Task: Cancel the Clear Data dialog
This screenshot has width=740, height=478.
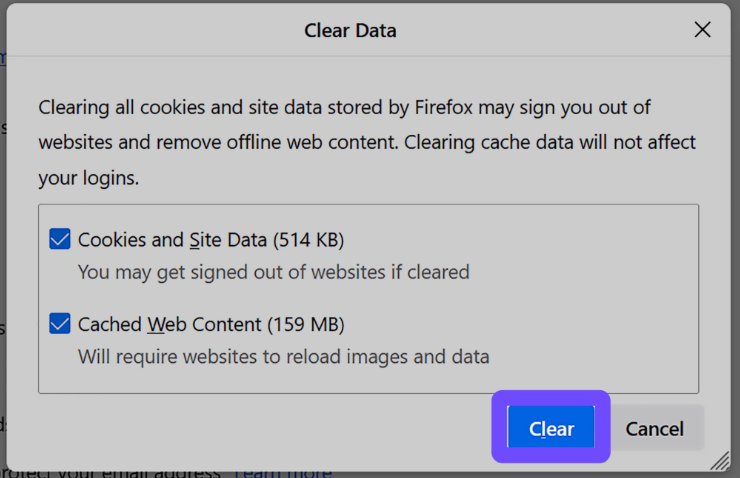Action: 655,428
